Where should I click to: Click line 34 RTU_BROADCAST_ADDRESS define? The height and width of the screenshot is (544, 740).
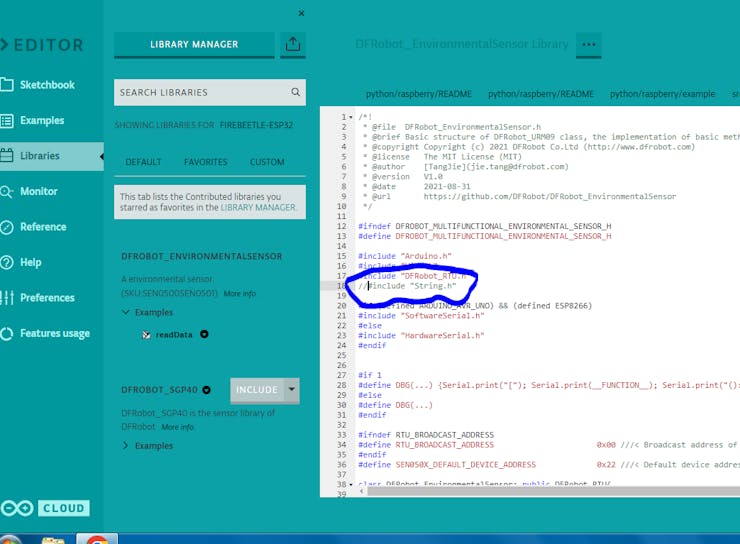point(426,445)
